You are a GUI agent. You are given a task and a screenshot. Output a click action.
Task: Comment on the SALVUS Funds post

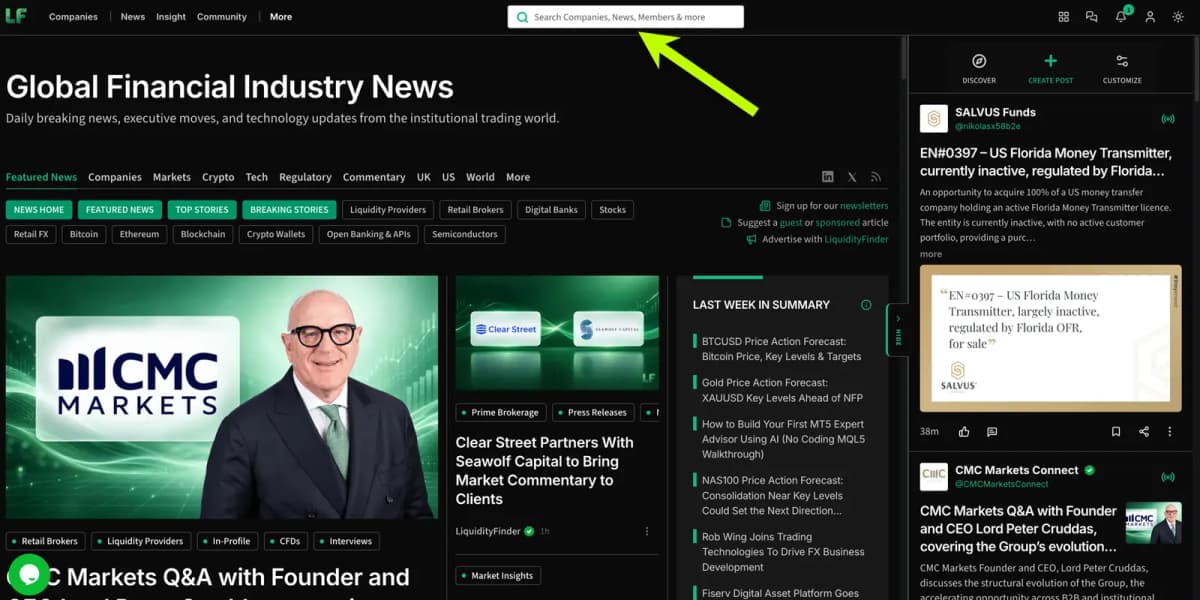pos(992,432)
